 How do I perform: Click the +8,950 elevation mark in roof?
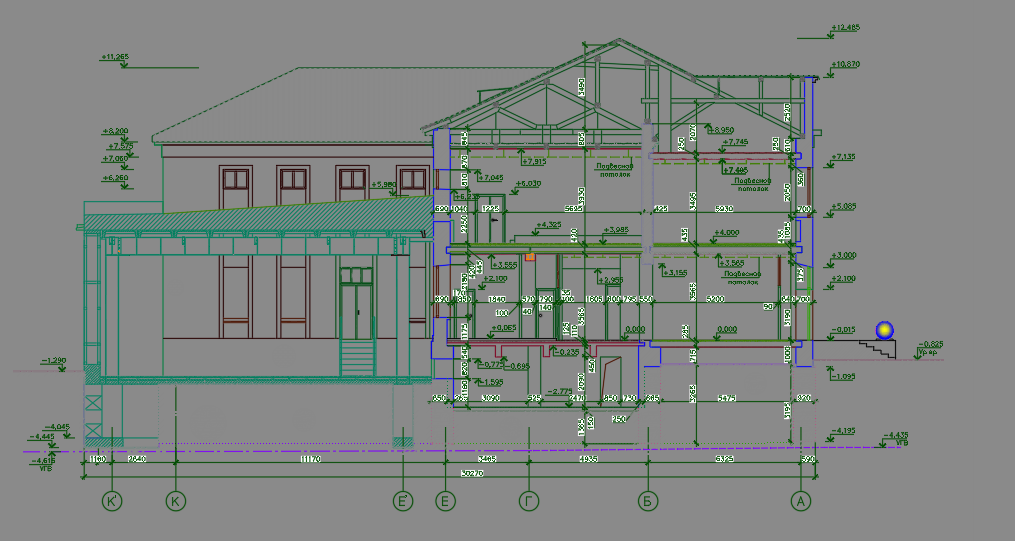[722, 130]
